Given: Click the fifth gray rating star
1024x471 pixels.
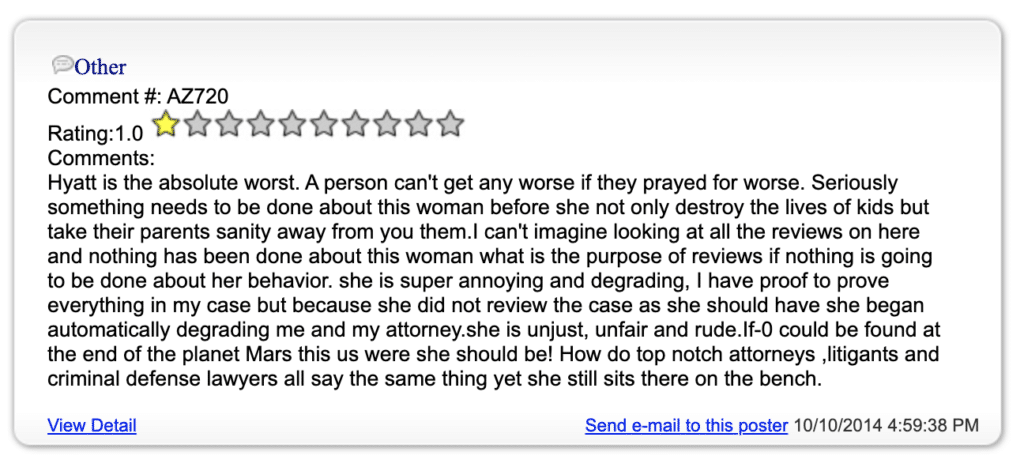Looking at the screenshot, I should [x=292, y=123].
